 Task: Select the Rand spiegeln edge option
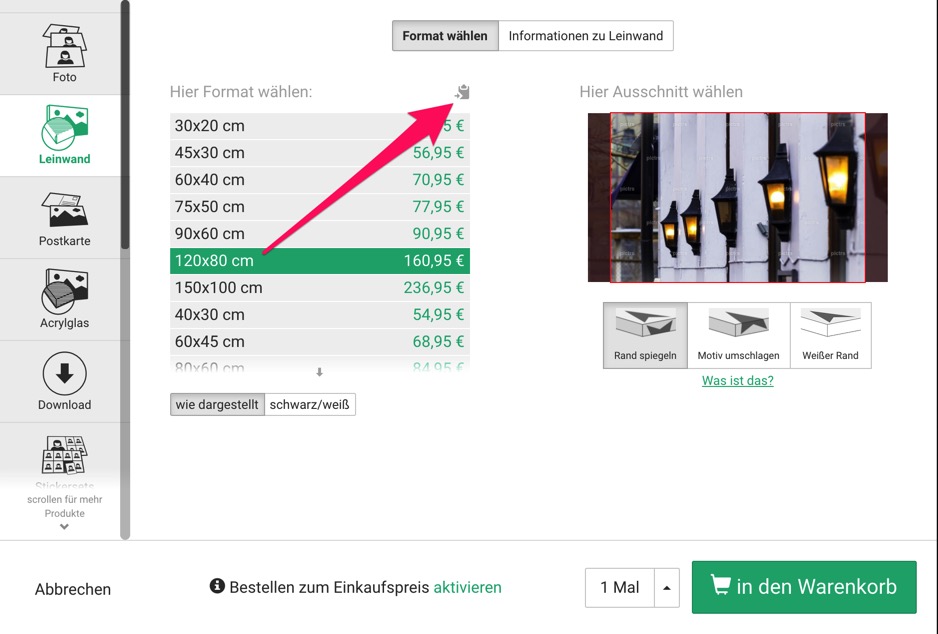(645, 335)
